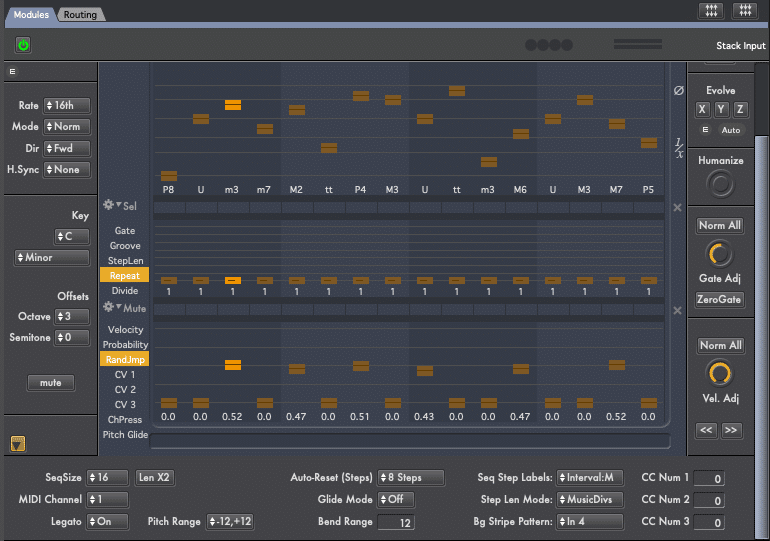This screenshot has width=770, height=541.
Task: Toggle the green power button
Action: coord(23,45)
